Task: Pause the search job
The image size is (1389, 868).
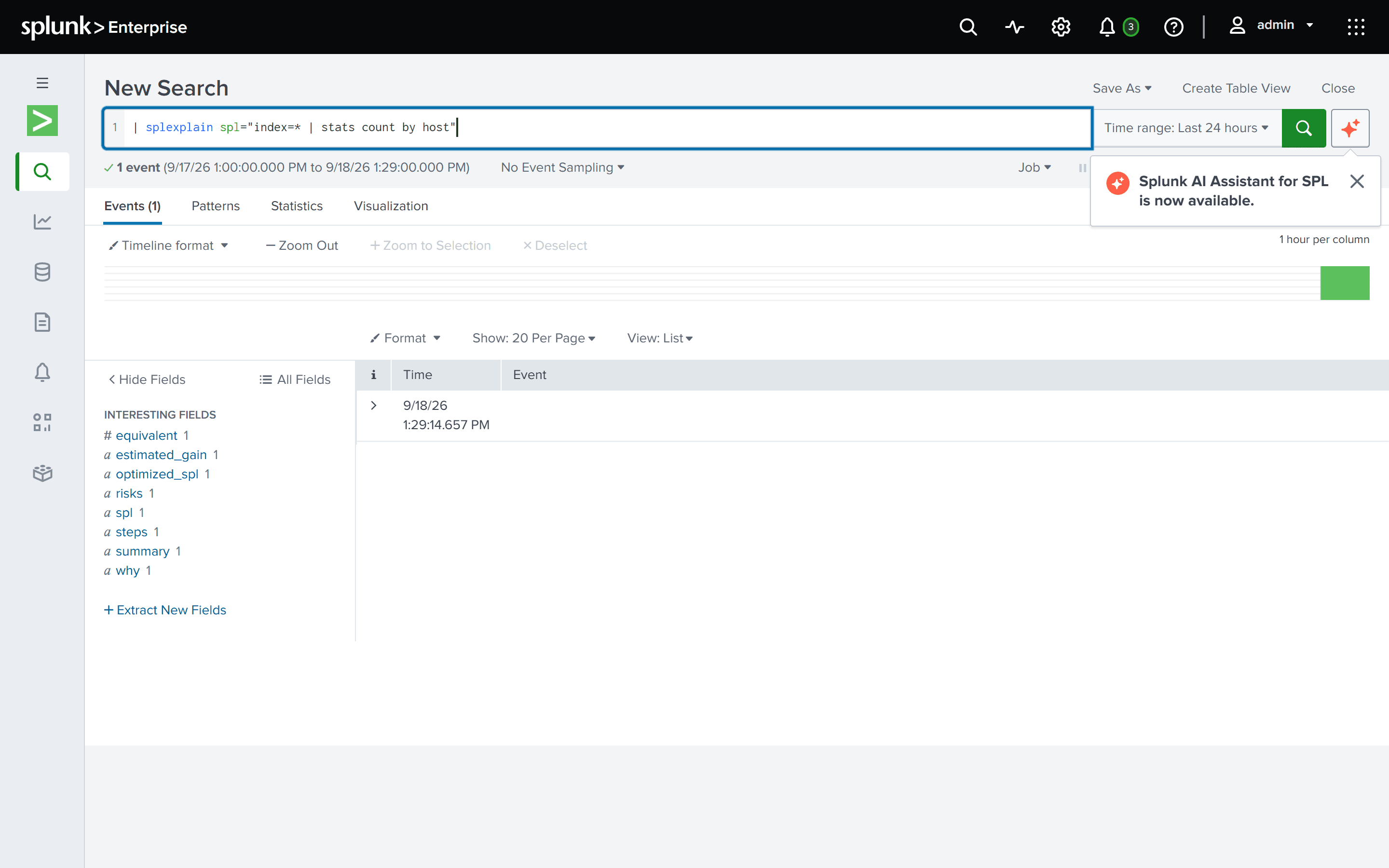Action: (x=1082, y=168)
